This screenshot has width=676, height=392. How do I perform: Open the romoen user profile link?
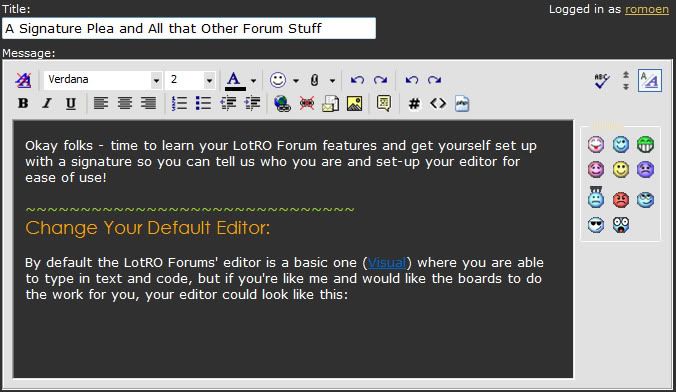[x=647, y=9]
